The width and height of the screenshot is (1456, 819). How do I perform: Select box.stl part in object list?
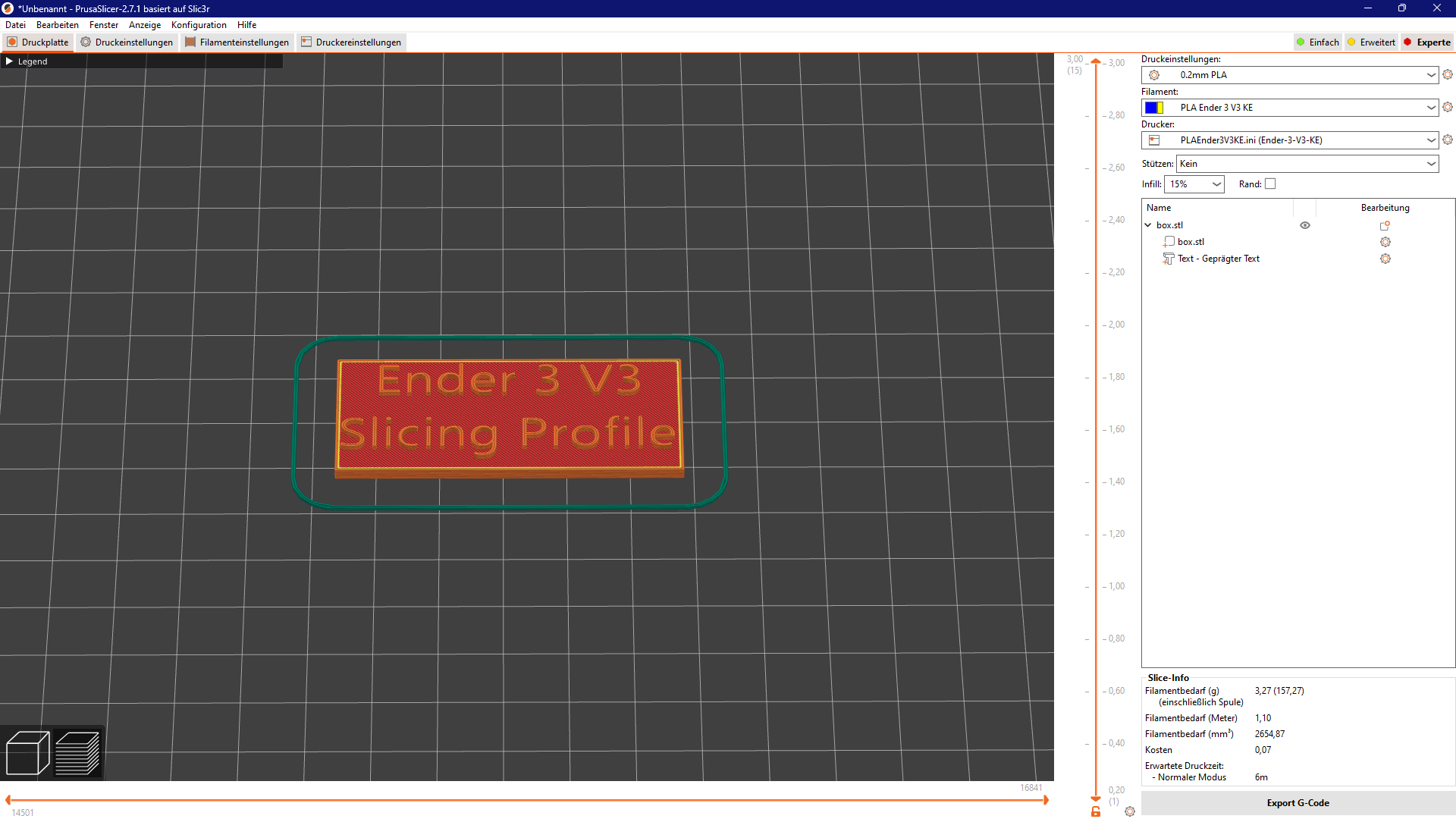point(1191,242)
